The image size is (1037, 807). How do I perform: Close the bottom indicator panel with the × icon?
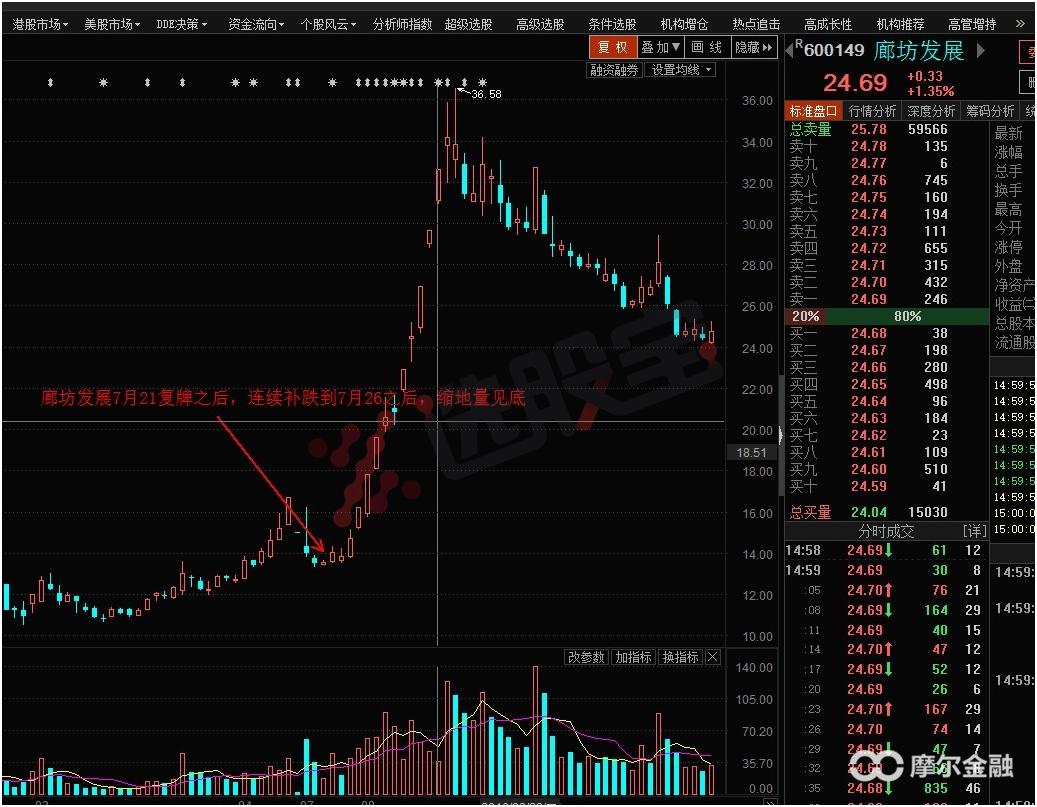coord(712,657)
